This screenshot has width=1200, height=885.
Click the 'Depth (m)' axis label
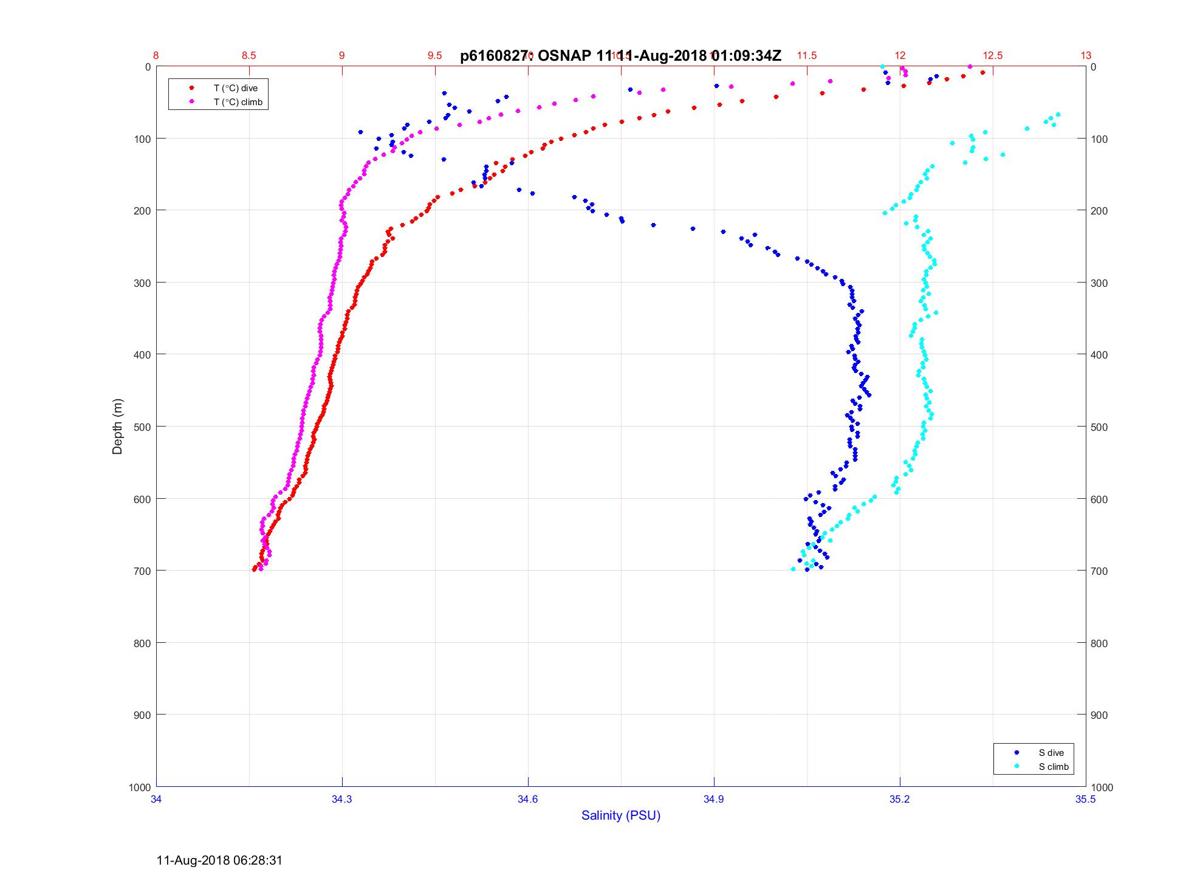point(118,426)
